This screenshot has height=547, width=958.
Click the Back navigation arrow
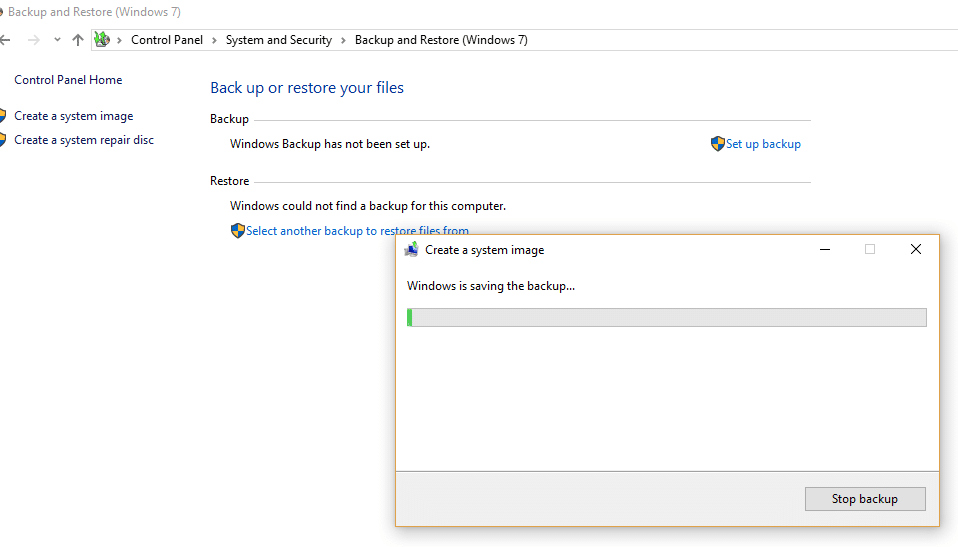5,40
